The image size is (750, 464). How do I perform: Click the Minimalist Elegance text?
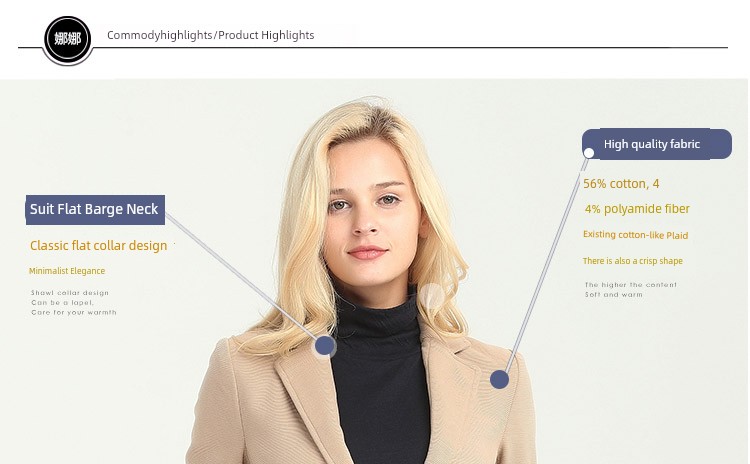pos(67,271)
